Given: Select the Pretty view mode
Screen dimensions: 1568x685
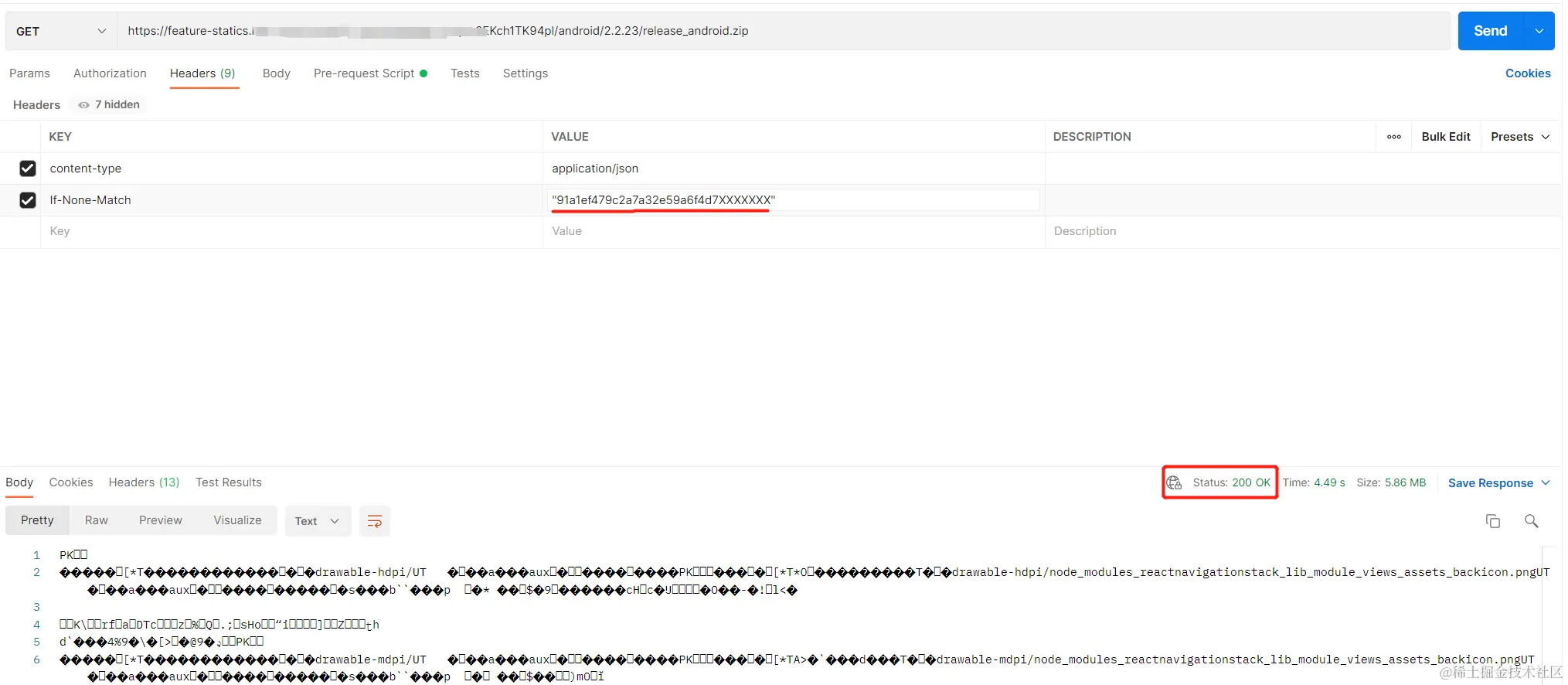Looking at the screenshot, I should (x=37, y=520).
